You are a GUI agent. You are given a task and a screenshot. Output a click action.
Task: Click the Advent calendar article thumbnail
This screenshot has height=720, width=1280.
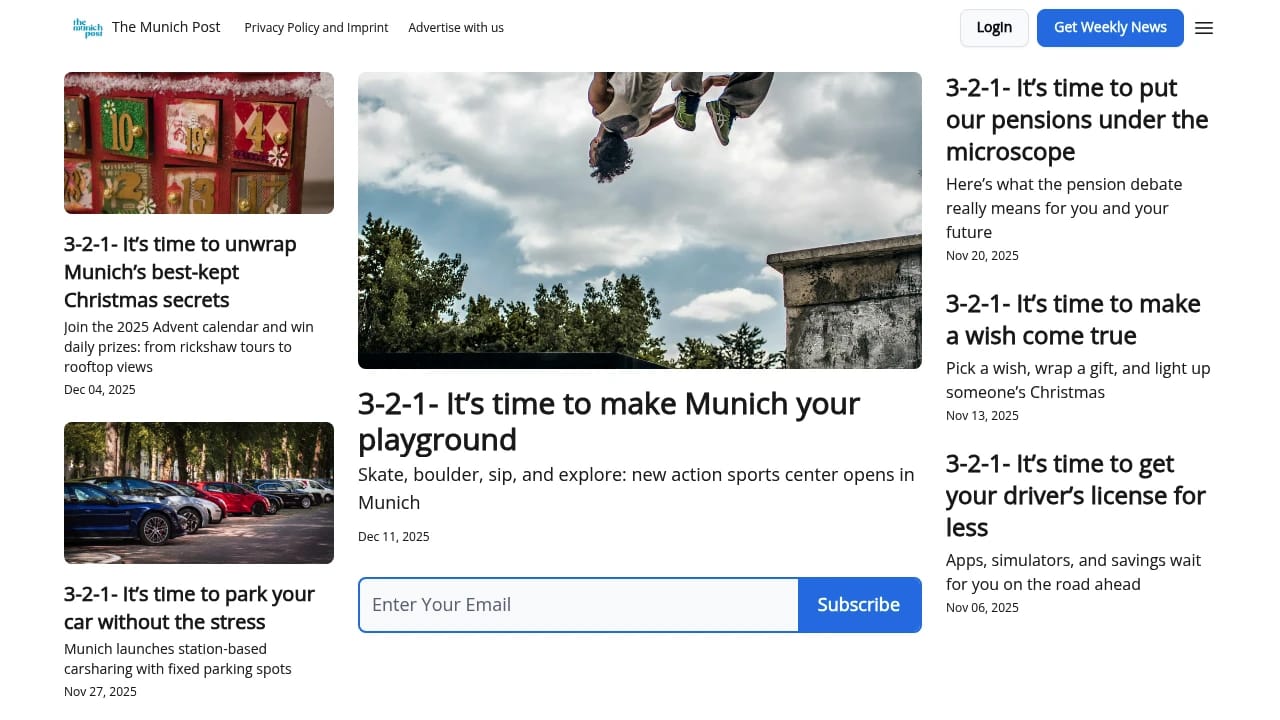[x=198, y=142]
